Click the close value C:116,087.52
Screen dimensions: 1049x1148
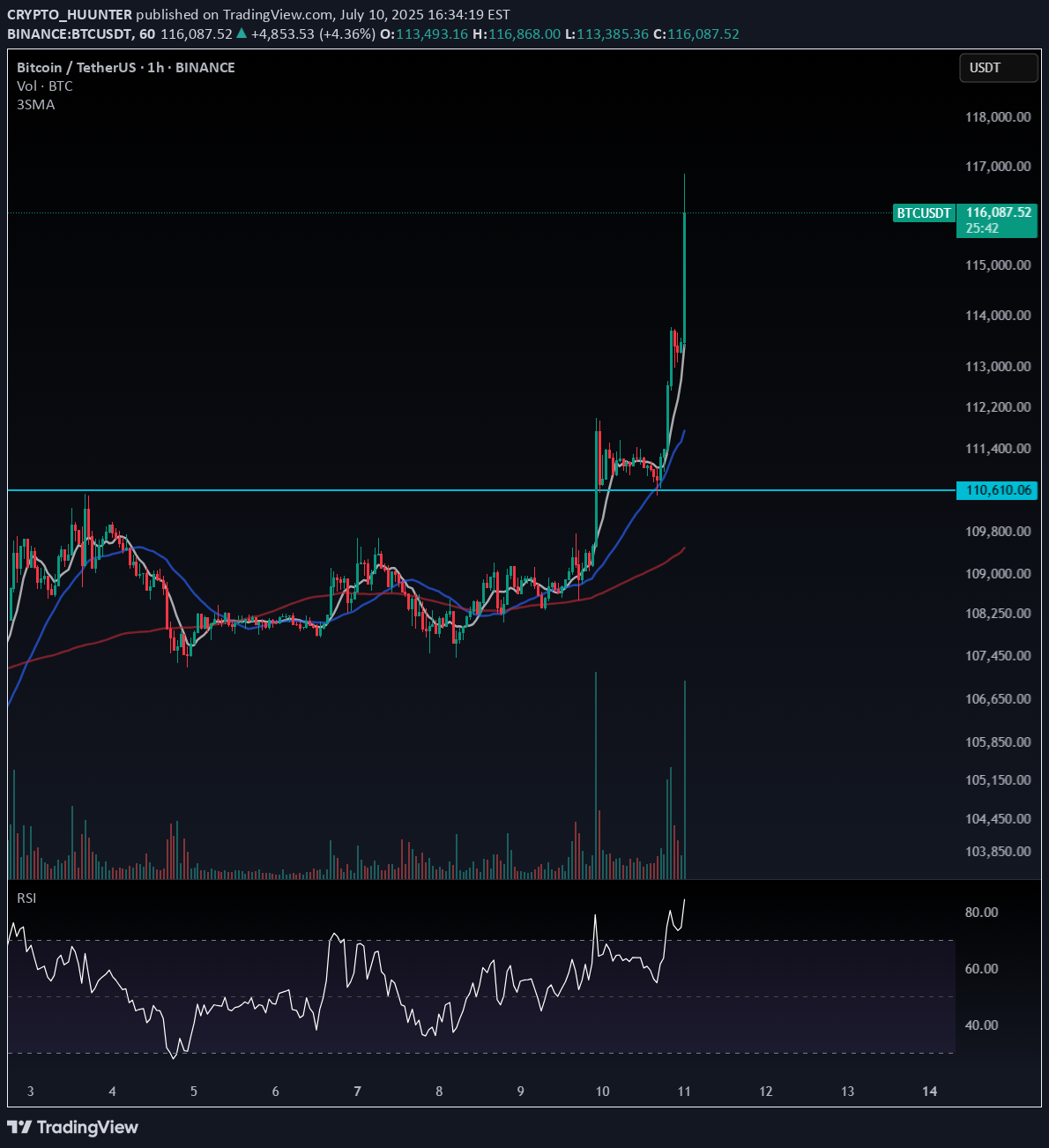click(x=696, y=34)
